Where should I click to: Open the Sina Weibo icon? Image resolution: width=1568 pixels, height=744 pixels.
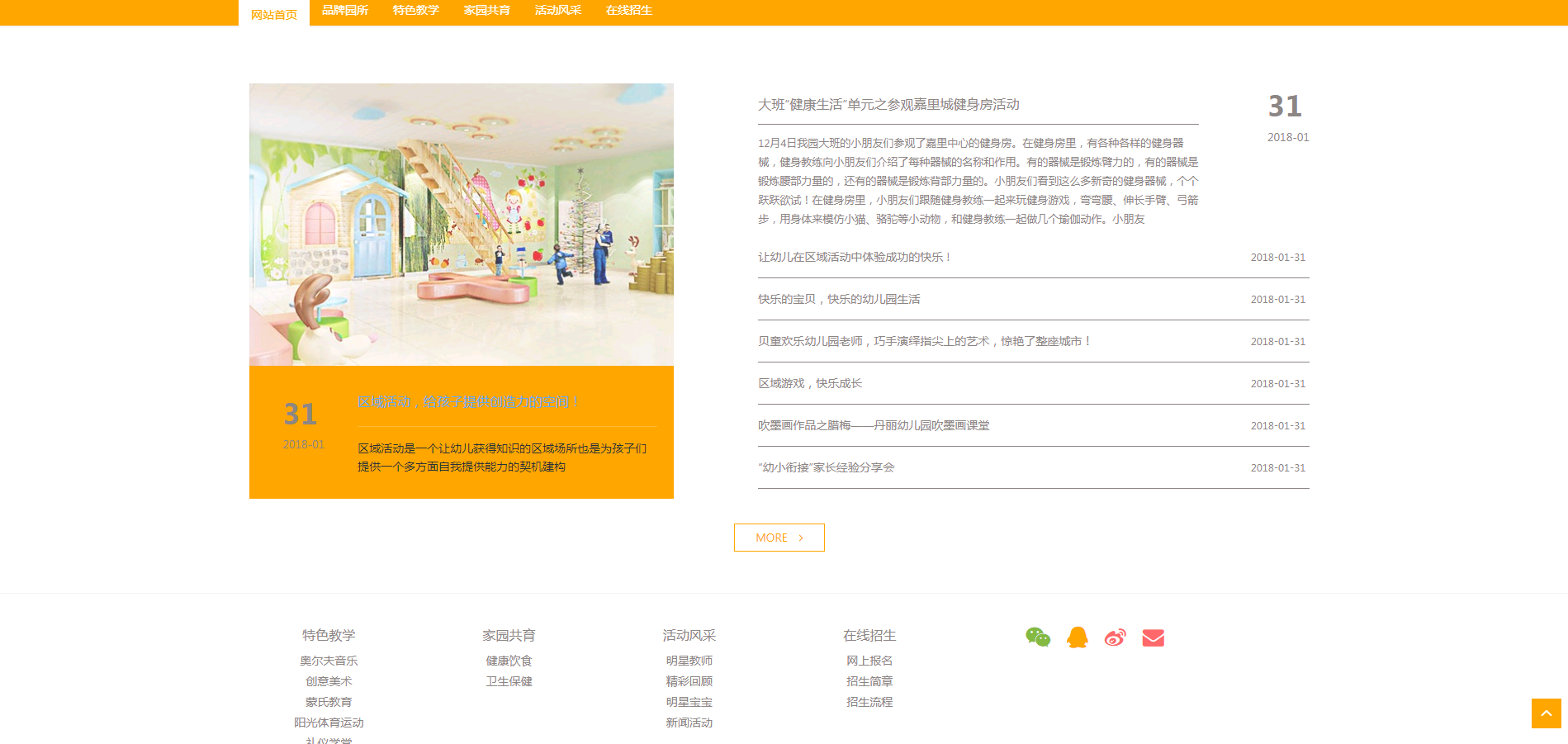pos(1115,637)
